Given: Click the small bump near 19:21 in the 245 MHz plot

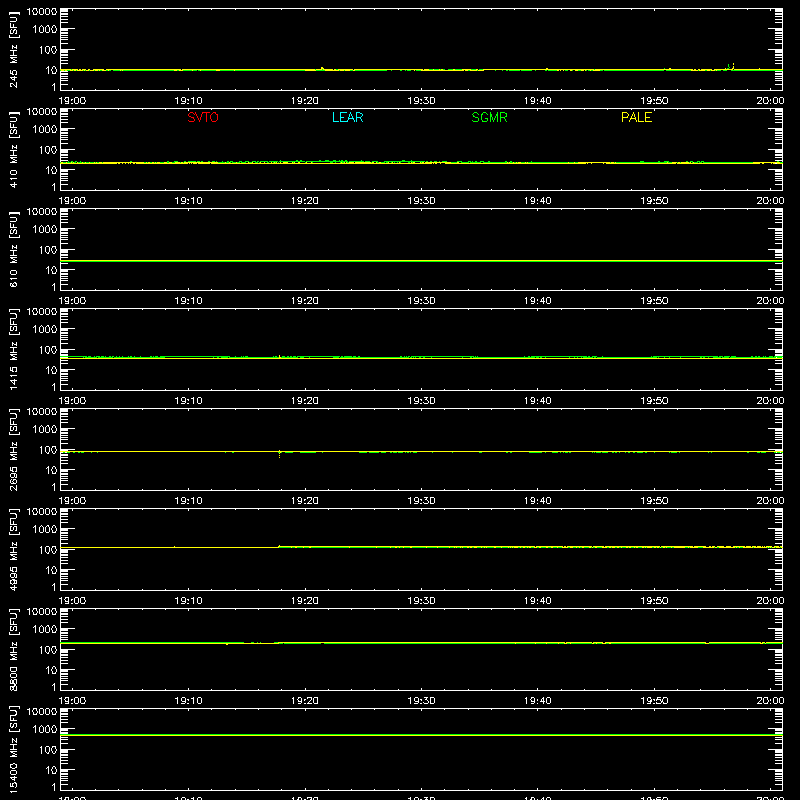Looking at the screenshot, I should click(322, 68).
